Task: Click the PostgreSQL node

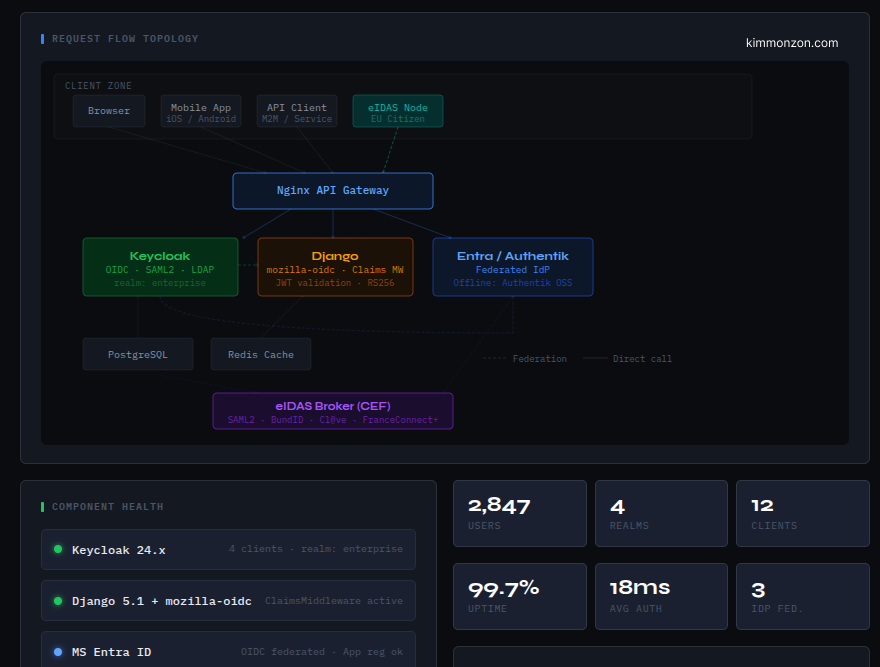Action: pyautogui.click(x=138, y=353)
